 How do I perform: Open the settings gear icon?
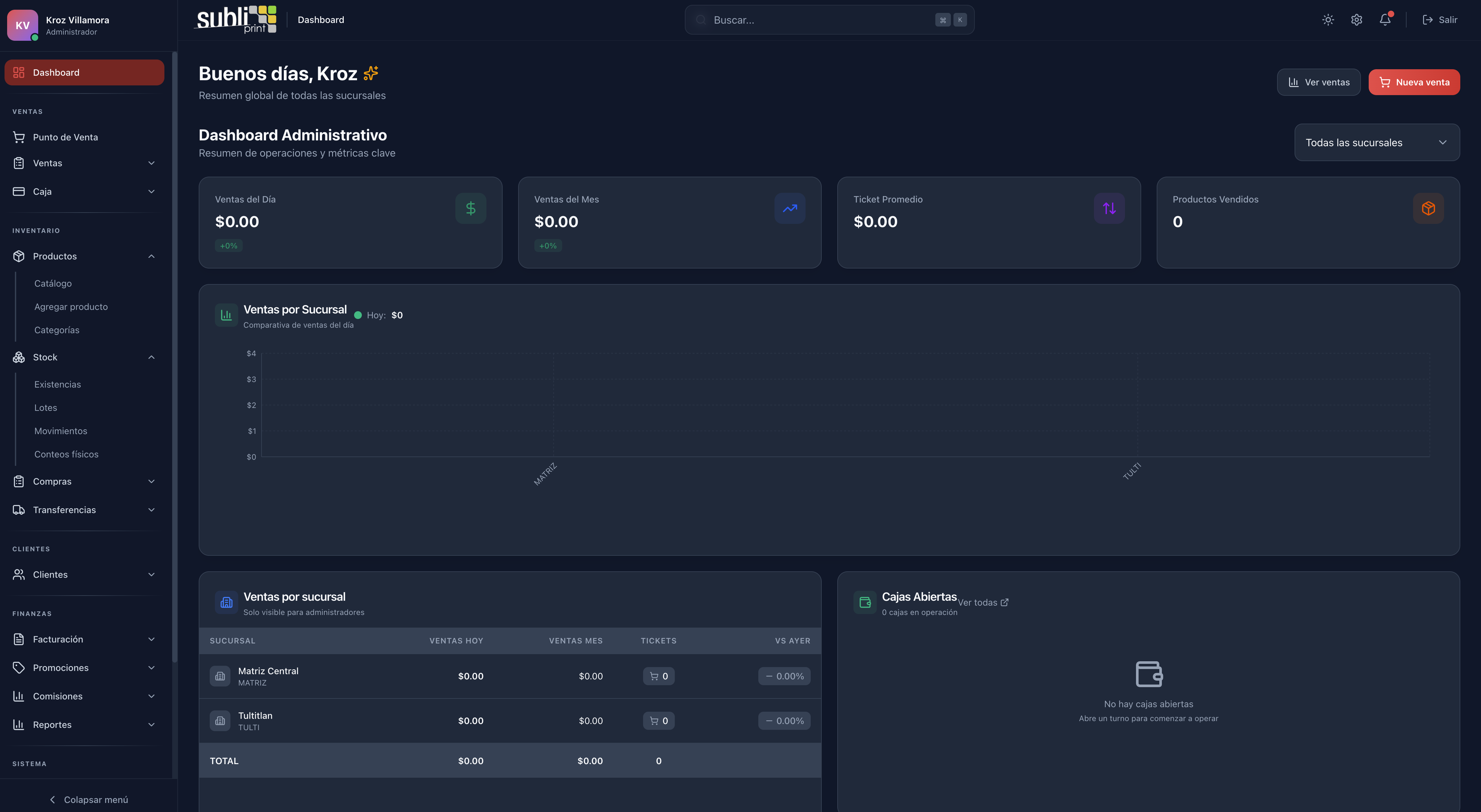click(1356, 19)
